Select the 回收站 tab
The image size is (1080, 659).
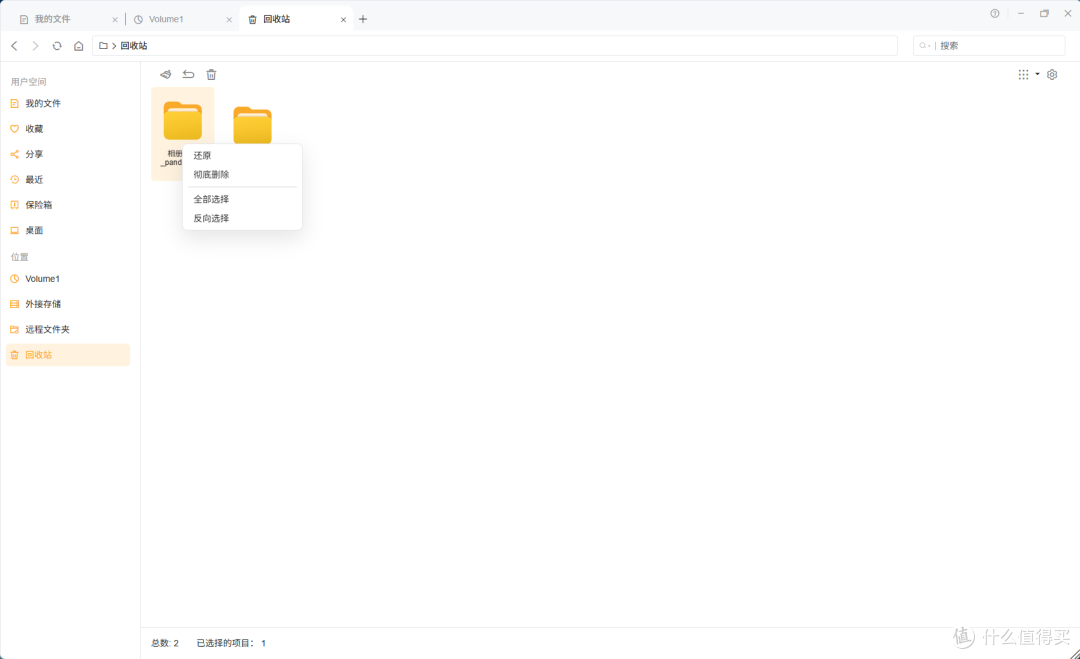[x=296, y=19]
